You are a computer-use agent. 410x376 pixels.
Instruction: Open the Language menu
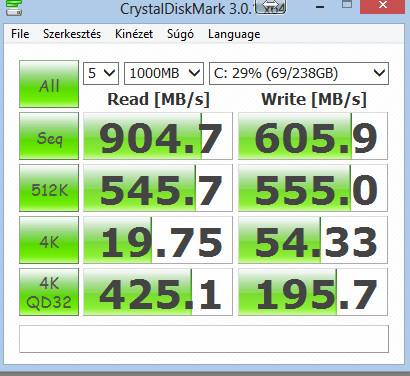[x=234, y=34]
